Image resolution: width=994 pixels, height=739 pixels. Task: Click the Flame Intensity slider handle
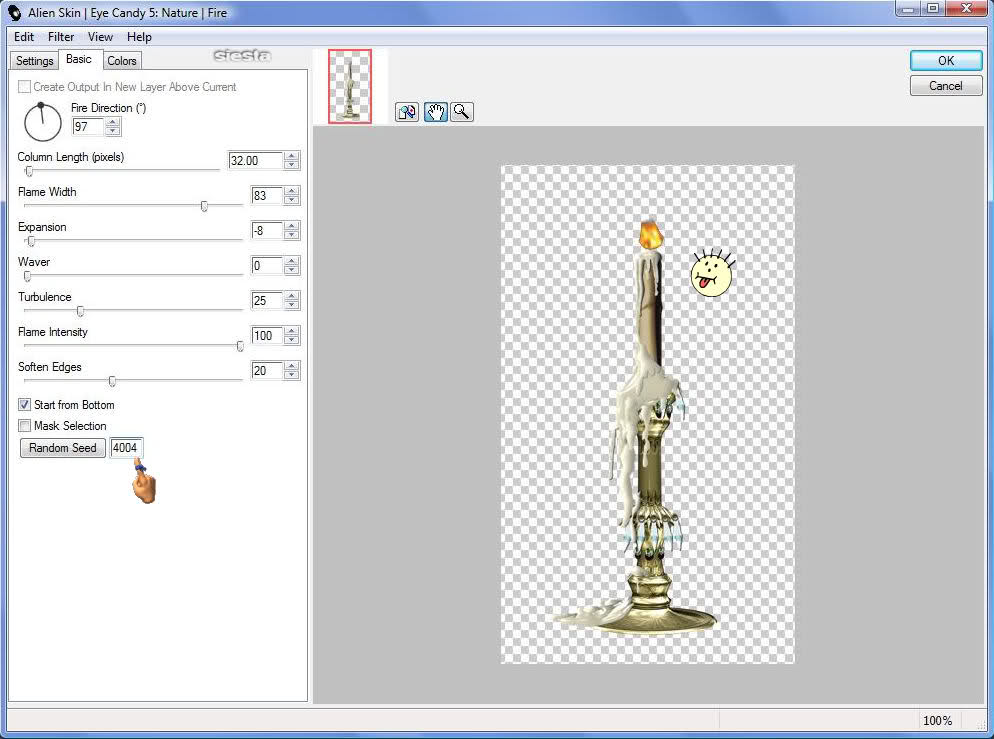click(240, 346)
